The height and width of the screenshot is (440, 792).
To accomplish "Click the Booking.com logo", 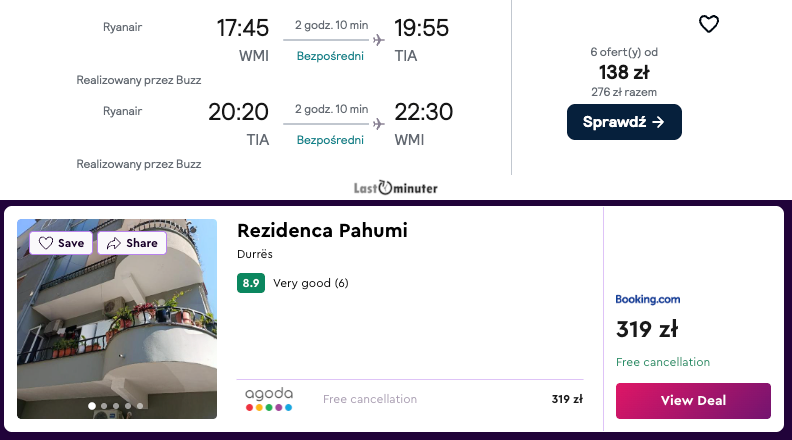I will coord(648,299).
